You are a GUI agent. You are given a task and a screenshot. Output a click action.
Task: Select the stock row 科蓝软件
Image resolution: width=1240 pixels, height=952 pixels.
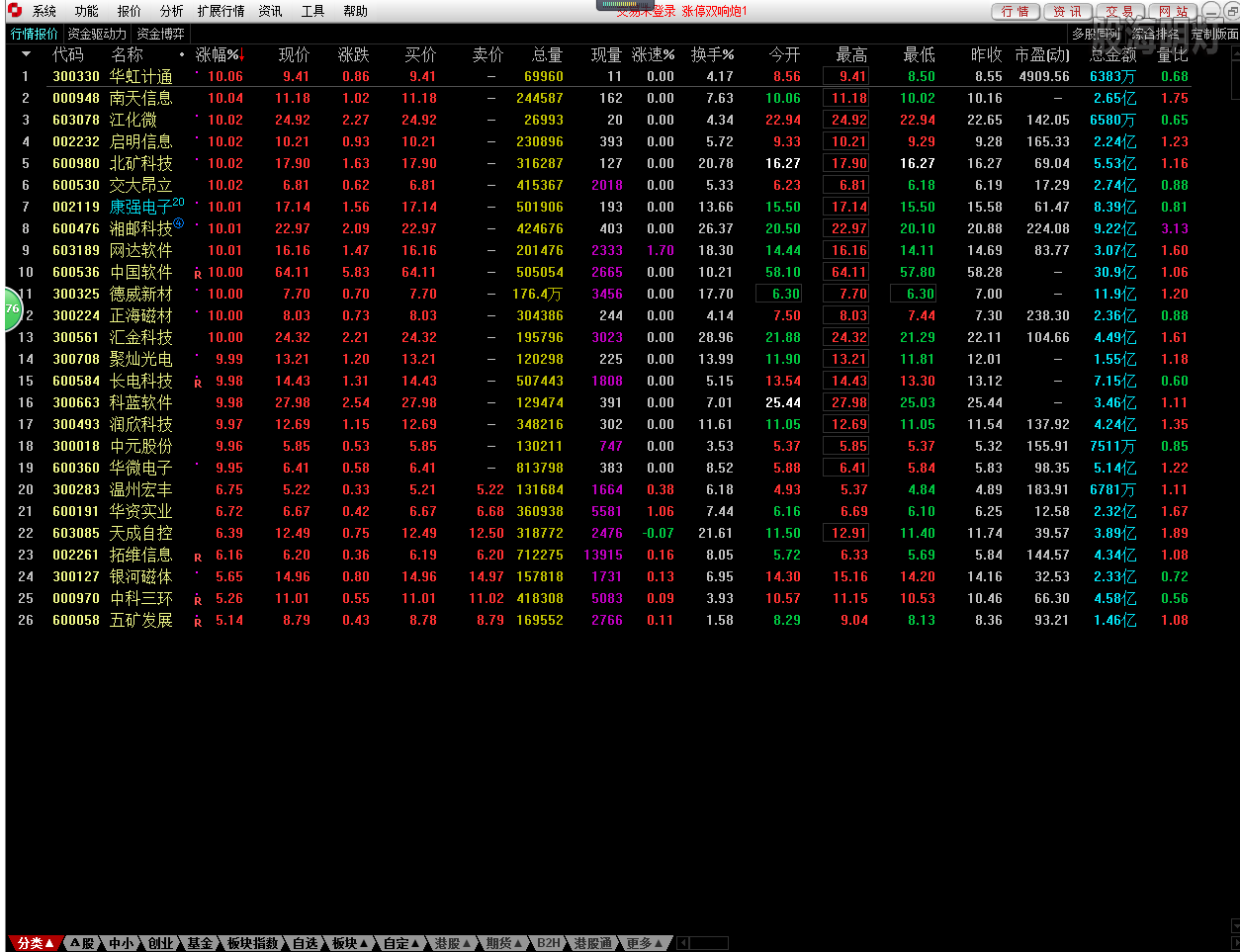(599, 402)
